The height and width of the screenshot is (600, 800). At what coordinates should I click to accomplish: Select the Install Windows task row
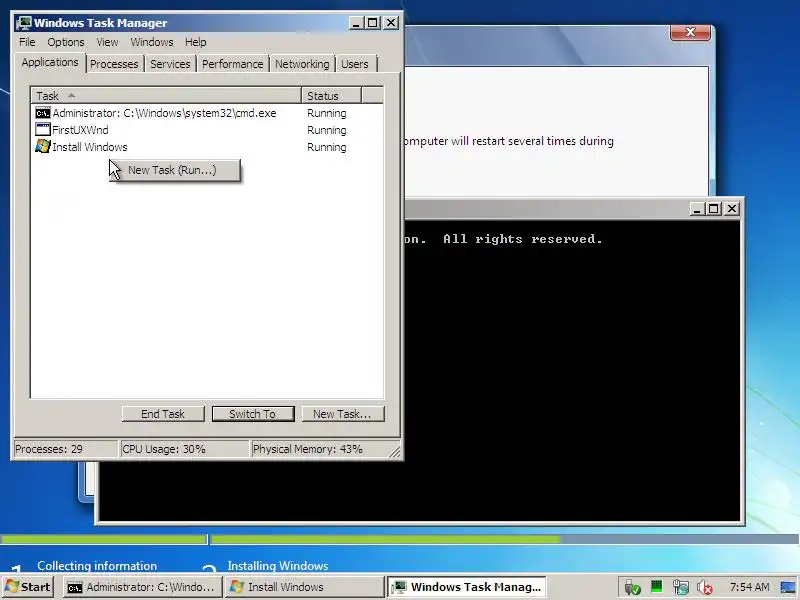coord(207,147)
